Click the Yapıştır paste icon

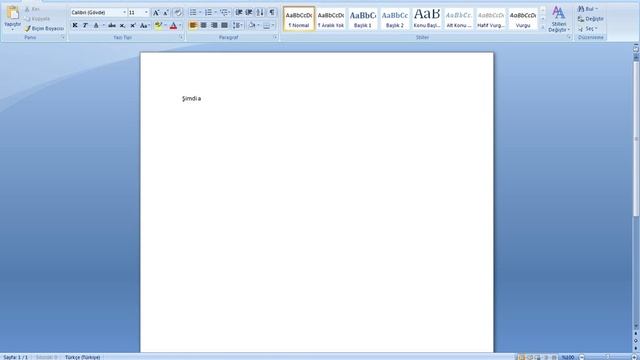coord(13,13)
